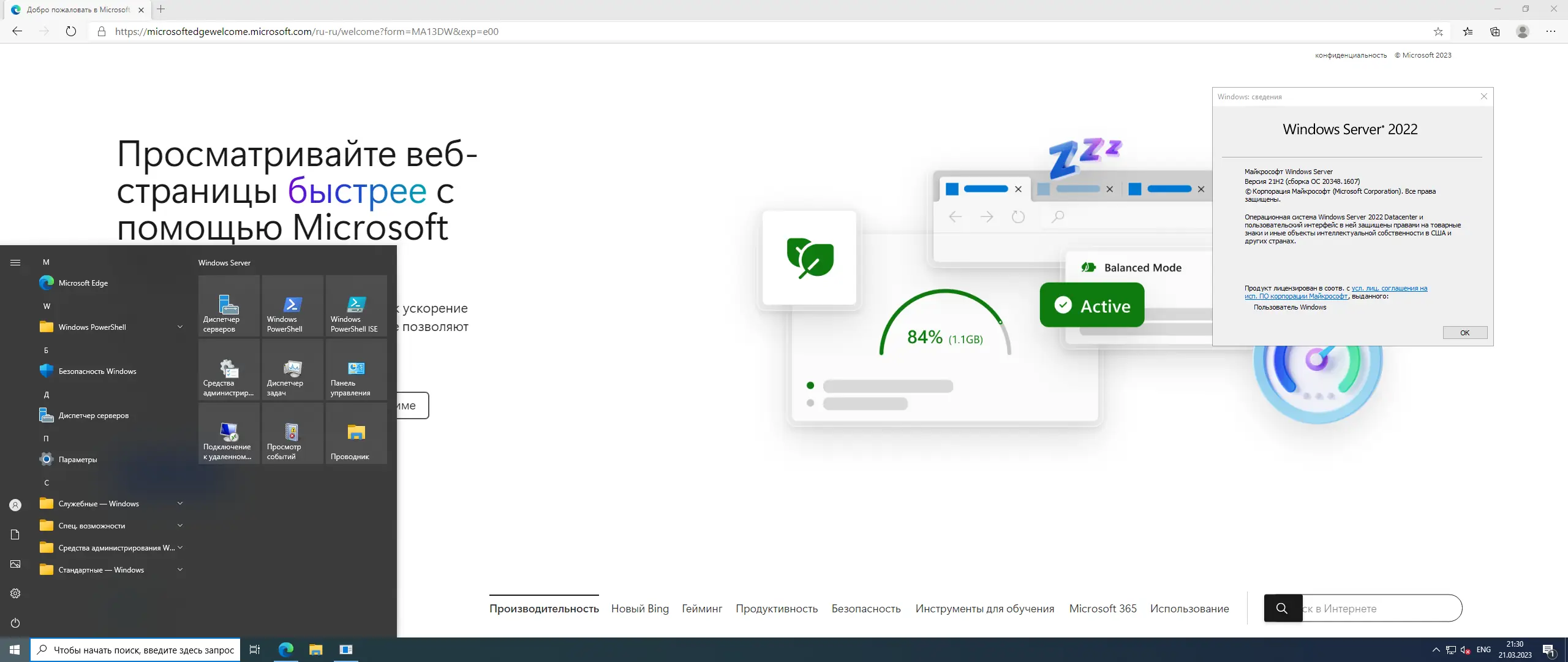This screenshot has height=662, width=1568.
Task: Launch Microsoft Edge from the taskbar
Action: pyautogui.click(x=285, y=649)
